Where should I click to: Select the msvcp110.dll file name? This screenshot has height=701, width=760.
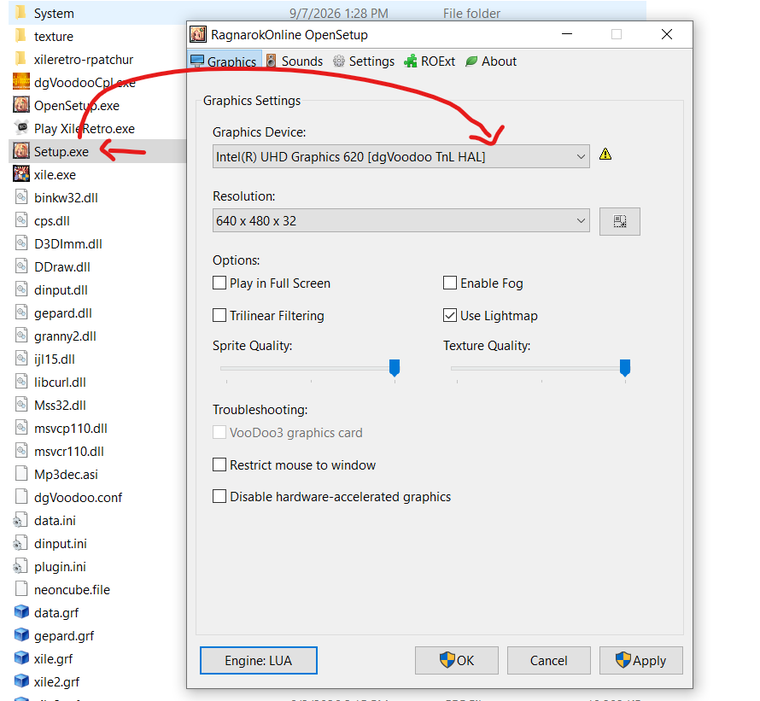tap(71, 428)
